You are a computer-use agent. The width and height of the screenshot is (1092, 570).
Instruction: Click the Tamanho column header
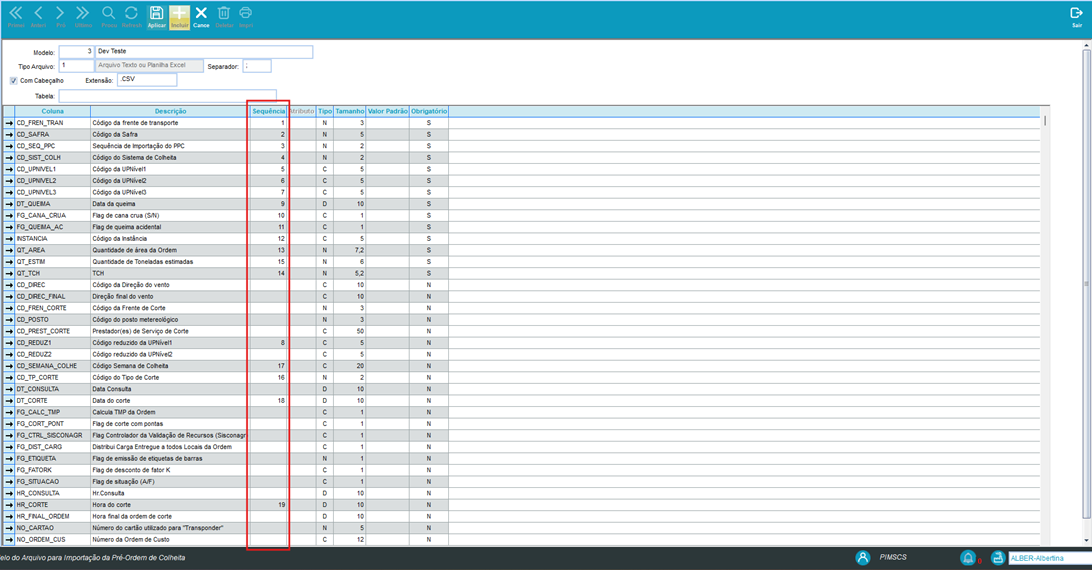coord(350,111)
